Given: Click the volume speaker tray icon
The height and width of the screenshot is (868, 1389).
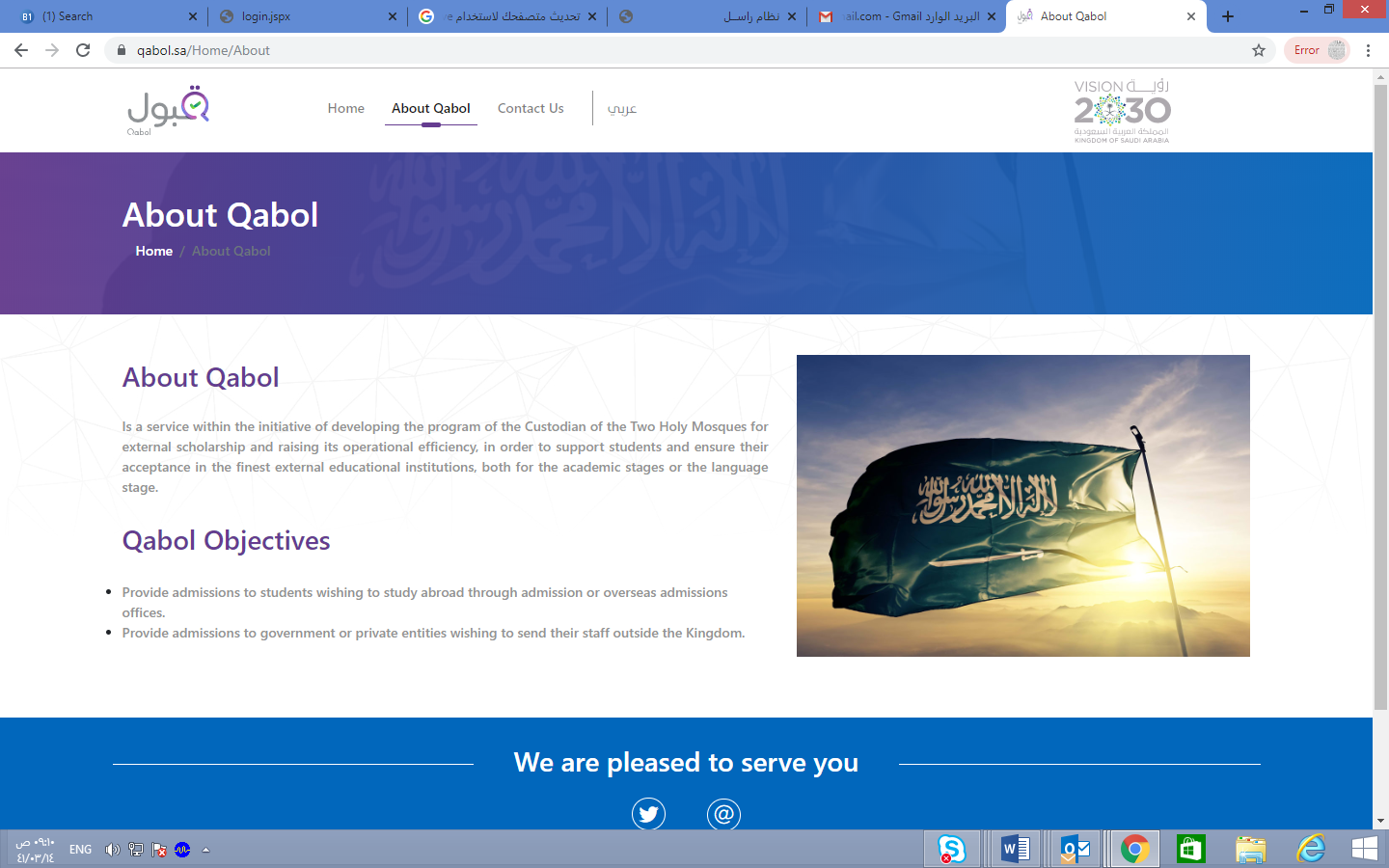Looking at the screenshot, I should pyautogui.click(x=113, y=850).
